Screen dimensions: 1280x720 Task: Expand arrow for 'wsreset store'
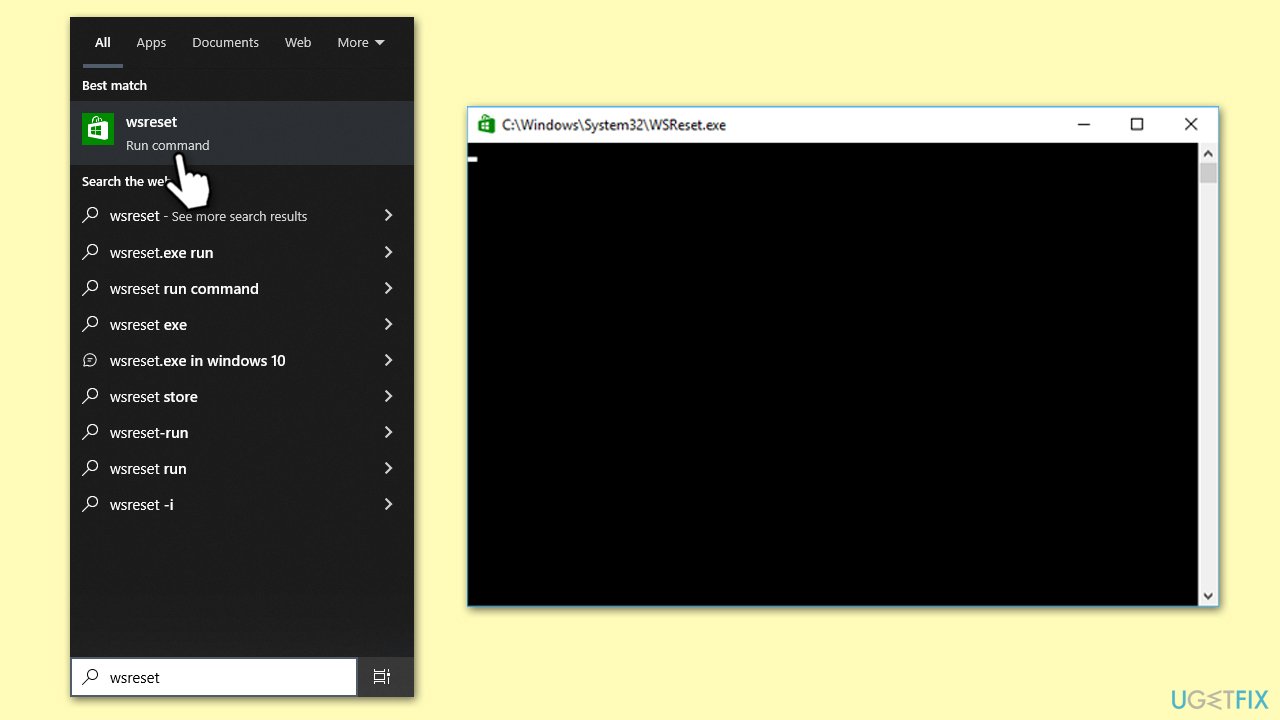tap(388, 396)
